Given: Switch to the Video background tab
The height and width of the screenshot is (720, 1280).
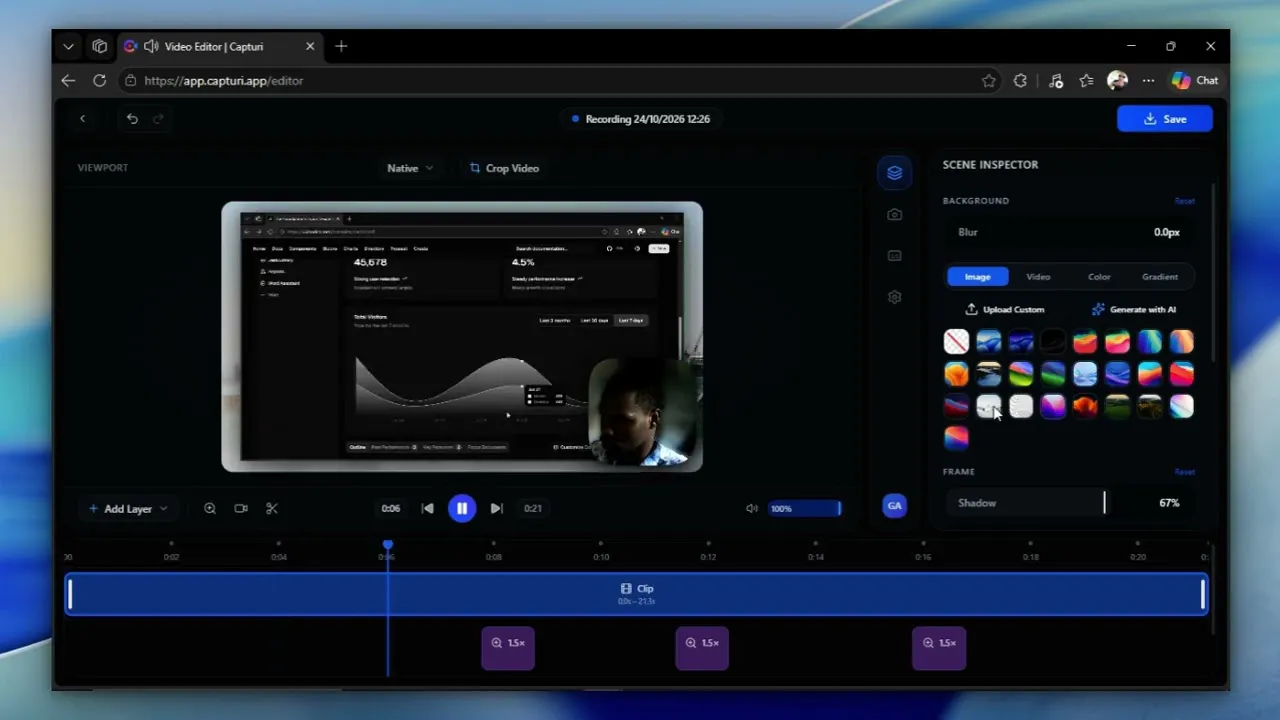Looking at the screenshot, I should pos(1038,277).
